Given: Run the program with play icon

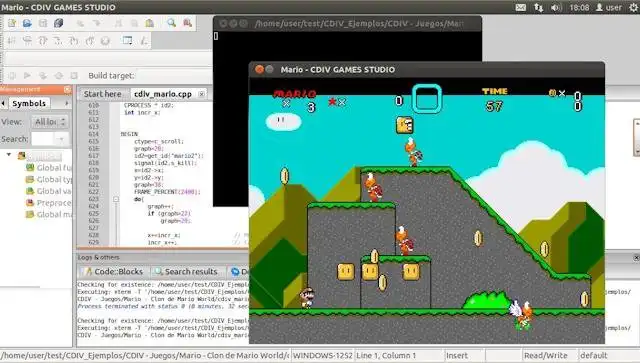Looking at the screenshot, I should [x=27, y=76].
